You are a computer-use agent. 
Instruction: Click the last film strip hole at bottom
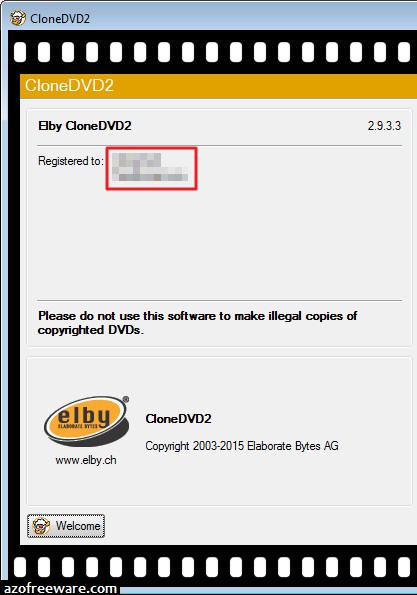click(404, 567)
